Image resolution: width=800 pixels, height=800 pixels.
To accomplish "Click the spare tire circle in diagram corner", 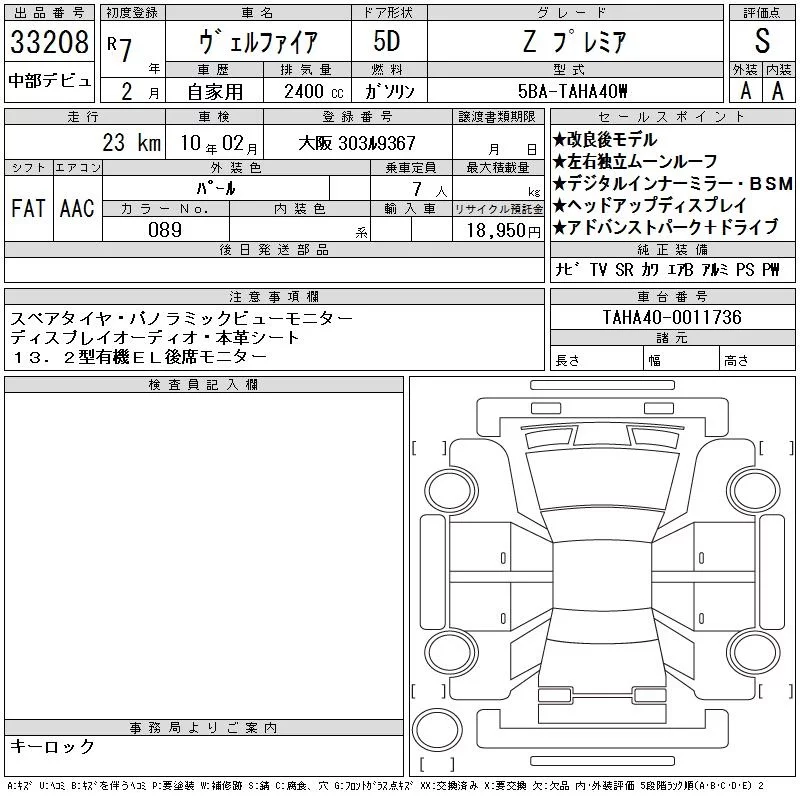I will pyautogui.click(x=437, y=726).
